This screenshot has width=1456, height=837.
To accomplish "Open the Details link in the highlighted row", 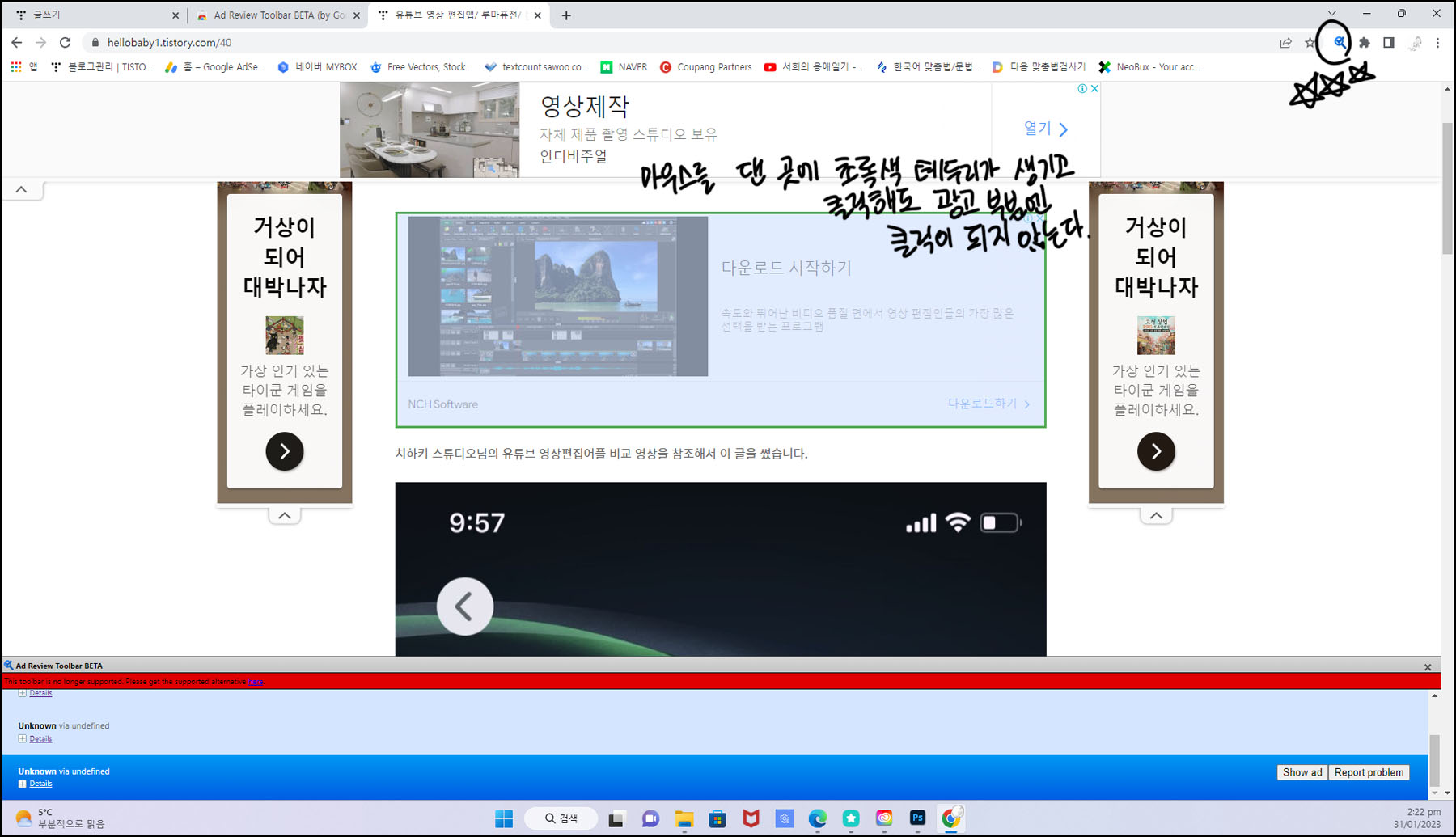I will [40, 784].
